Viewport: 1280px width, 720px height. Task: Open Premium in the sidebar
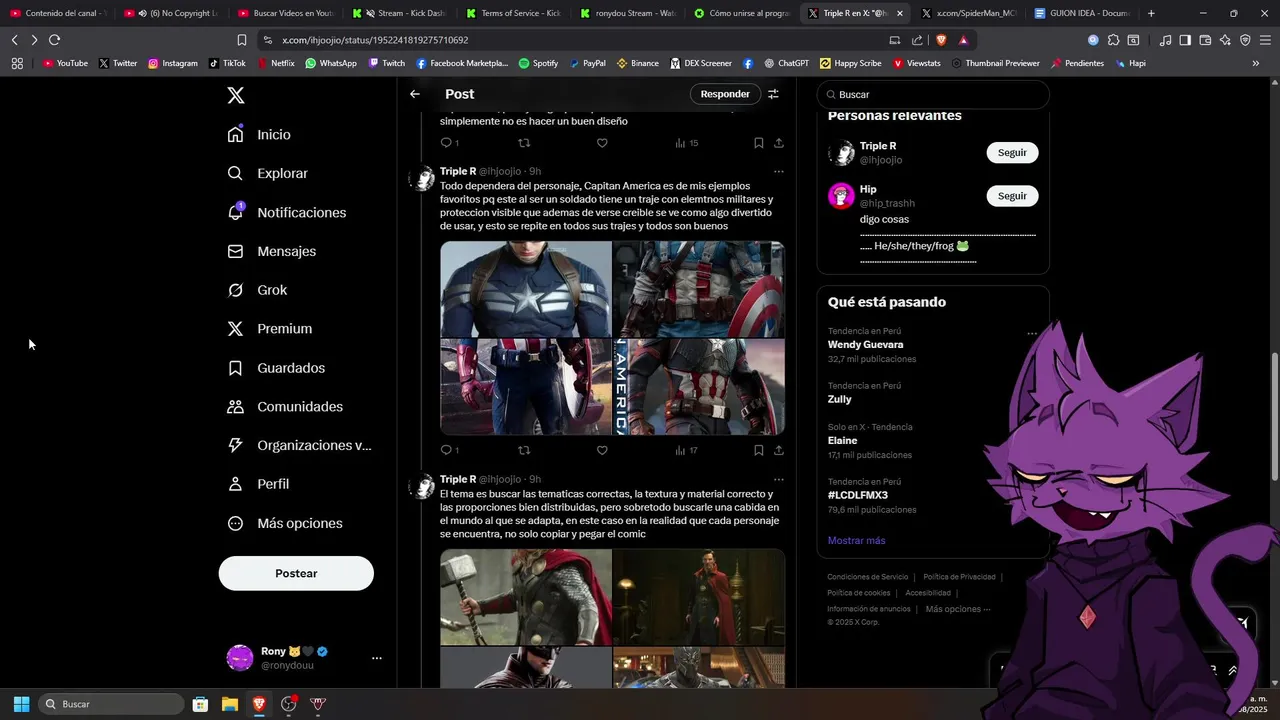click(270, 328)
